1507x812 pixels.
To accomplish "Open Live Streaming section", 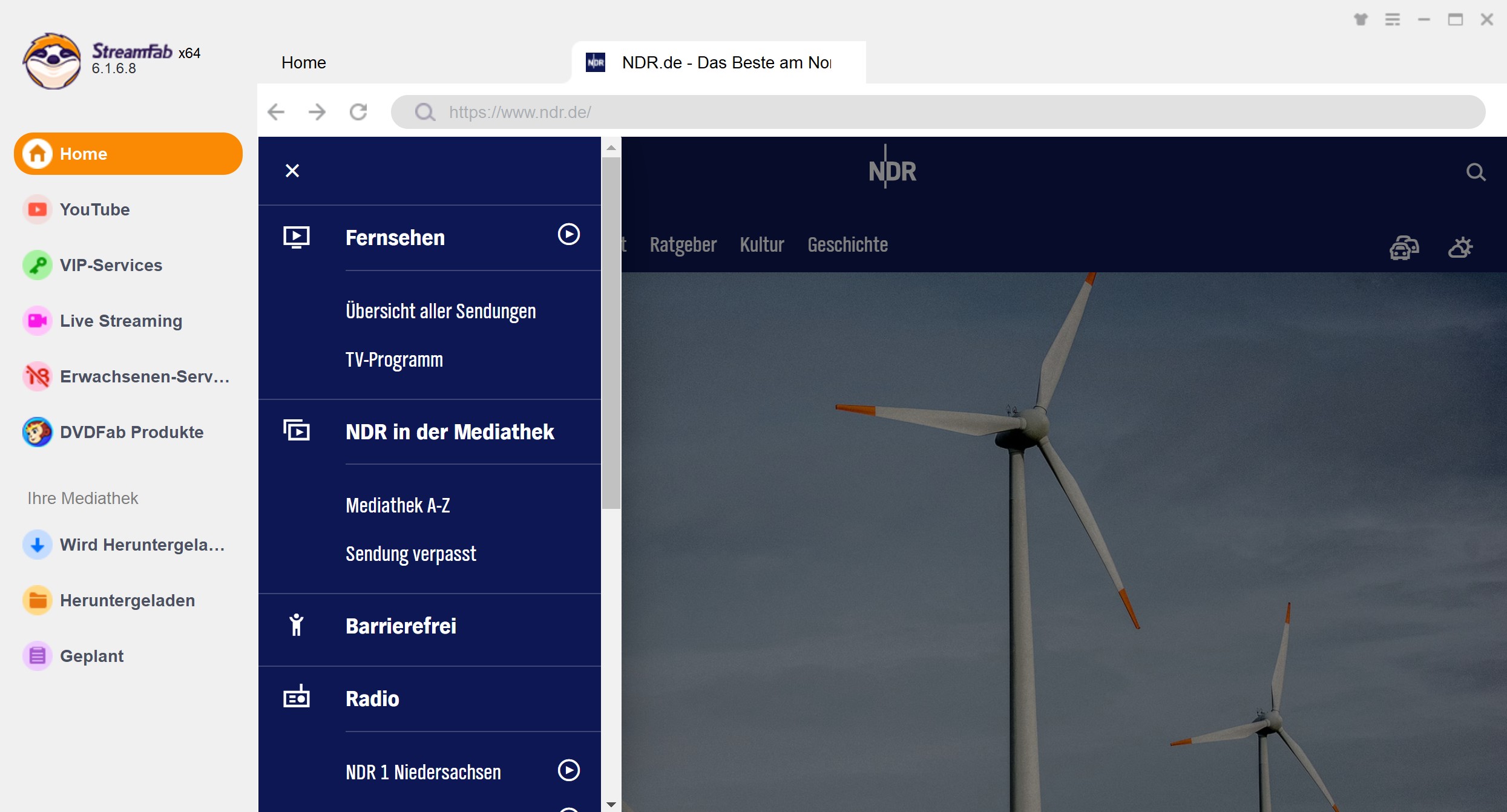I will [121, 321].
